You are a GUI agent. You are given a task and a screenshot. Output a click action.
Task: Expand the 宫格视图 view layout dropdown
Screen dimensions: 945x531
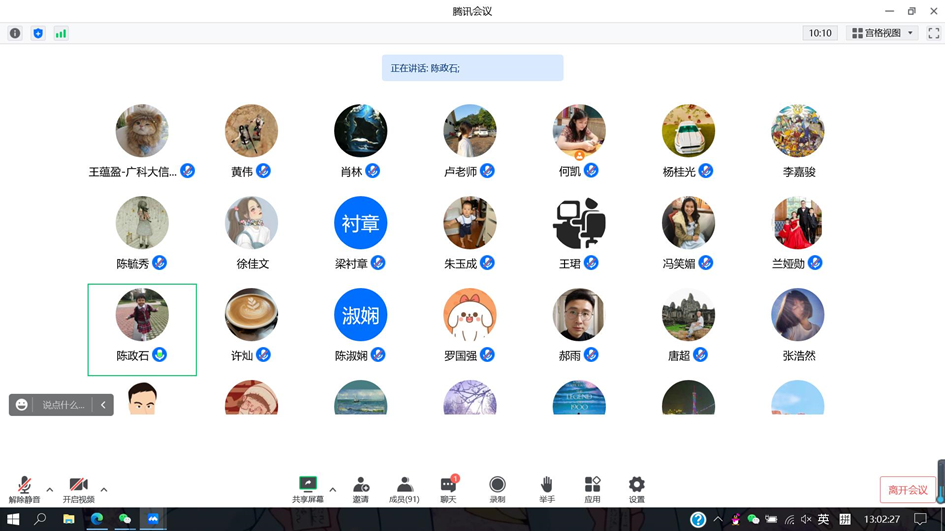coord(882,33)
